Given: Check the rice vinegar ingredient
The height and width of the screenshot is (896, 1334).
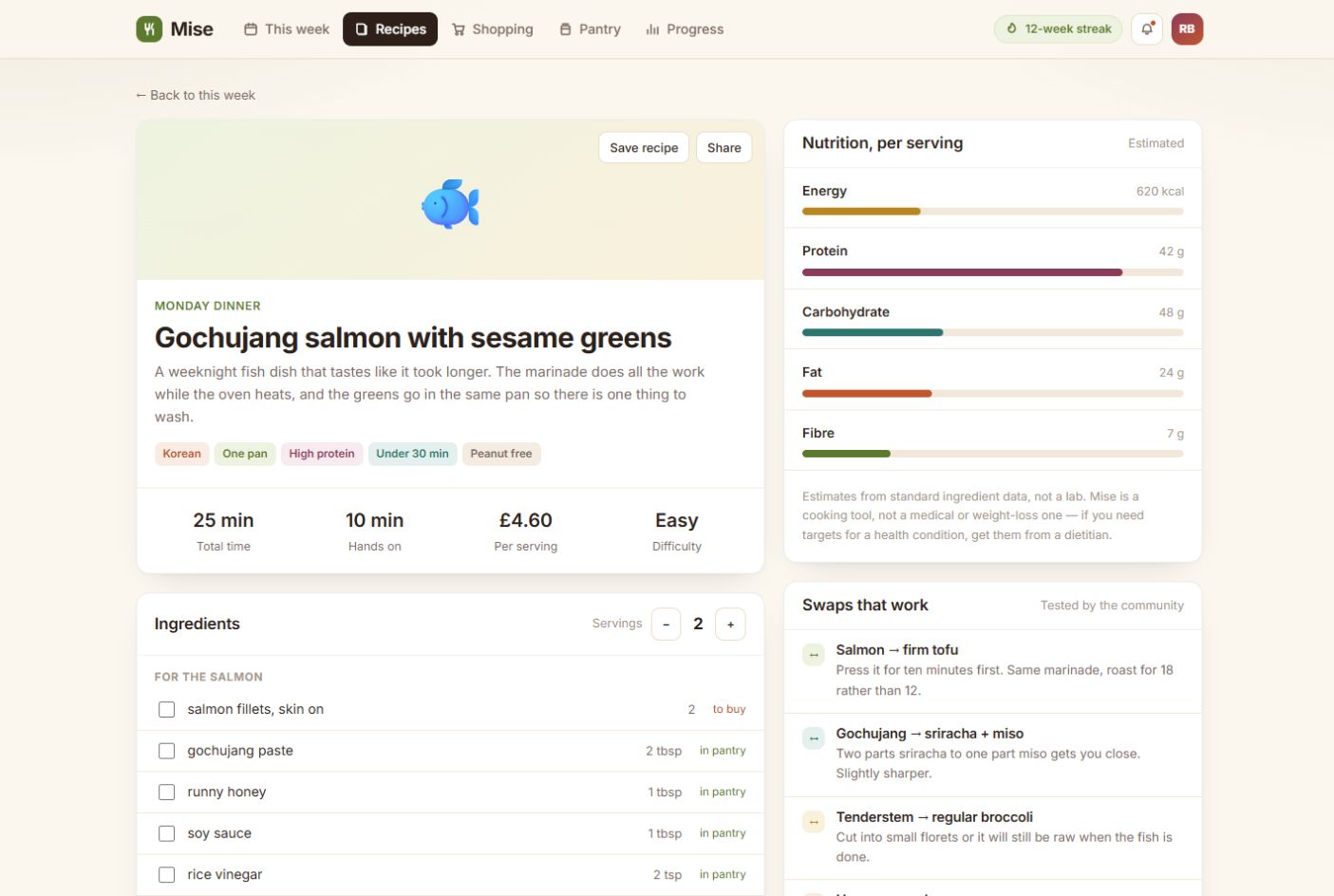Looking at the screenshot, I should pos(167,875).
